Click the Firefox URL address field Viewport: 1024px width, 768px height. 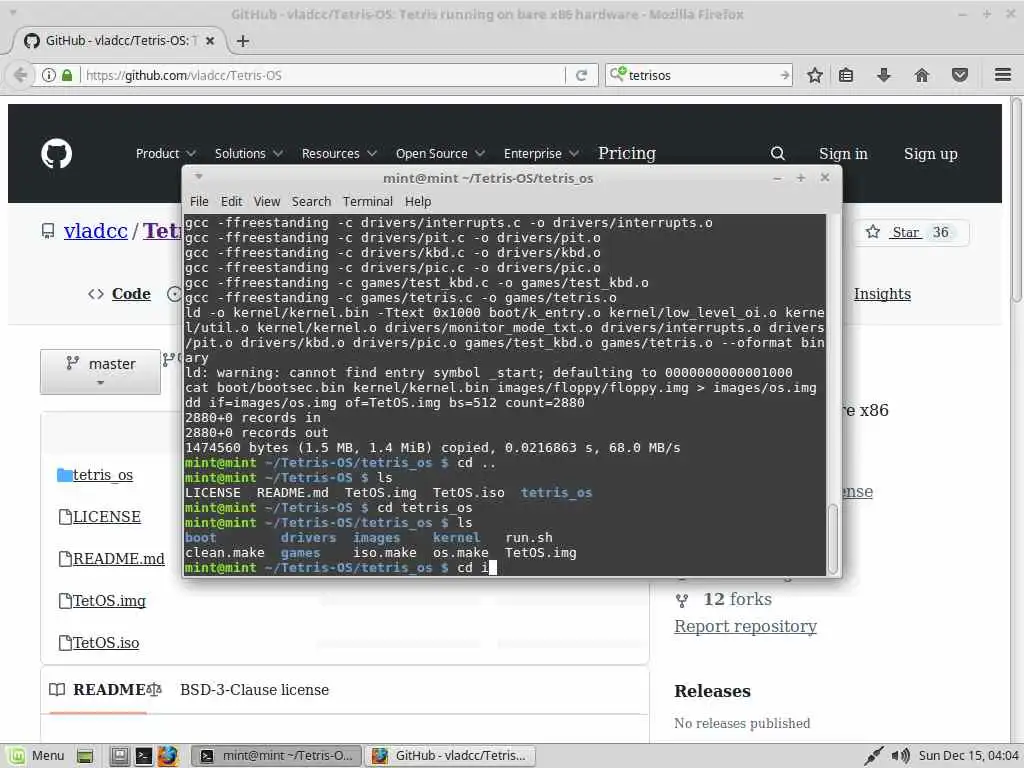(x=323, y=75)
